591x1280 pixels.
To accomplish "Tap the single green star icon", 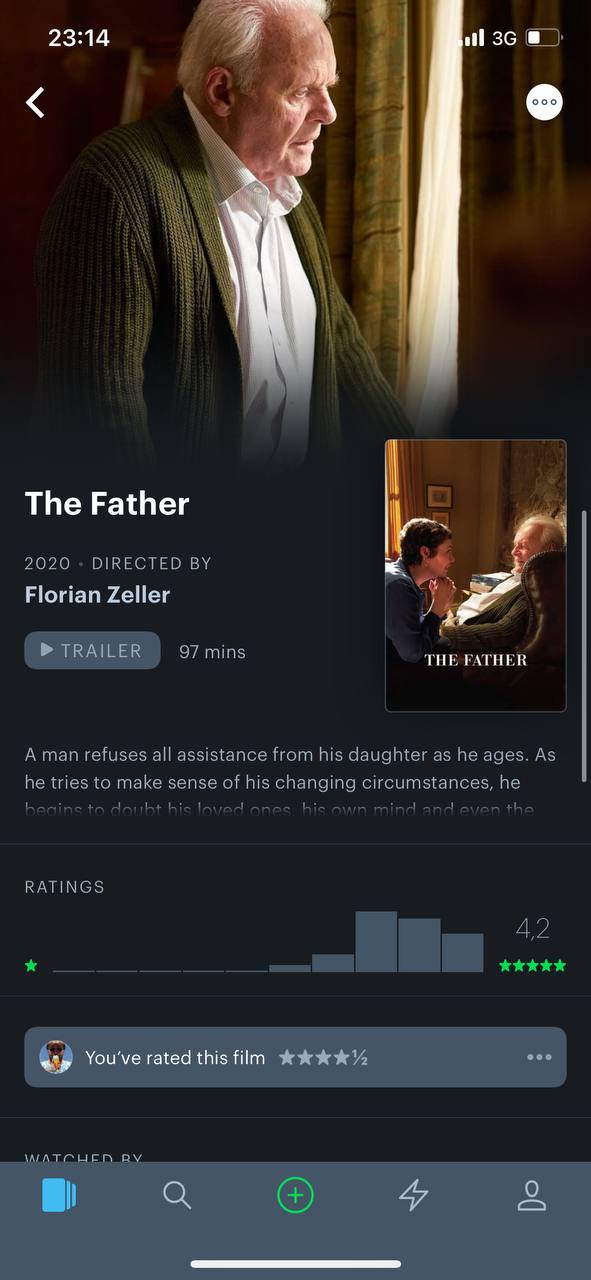I will click(x=31, y=965).
